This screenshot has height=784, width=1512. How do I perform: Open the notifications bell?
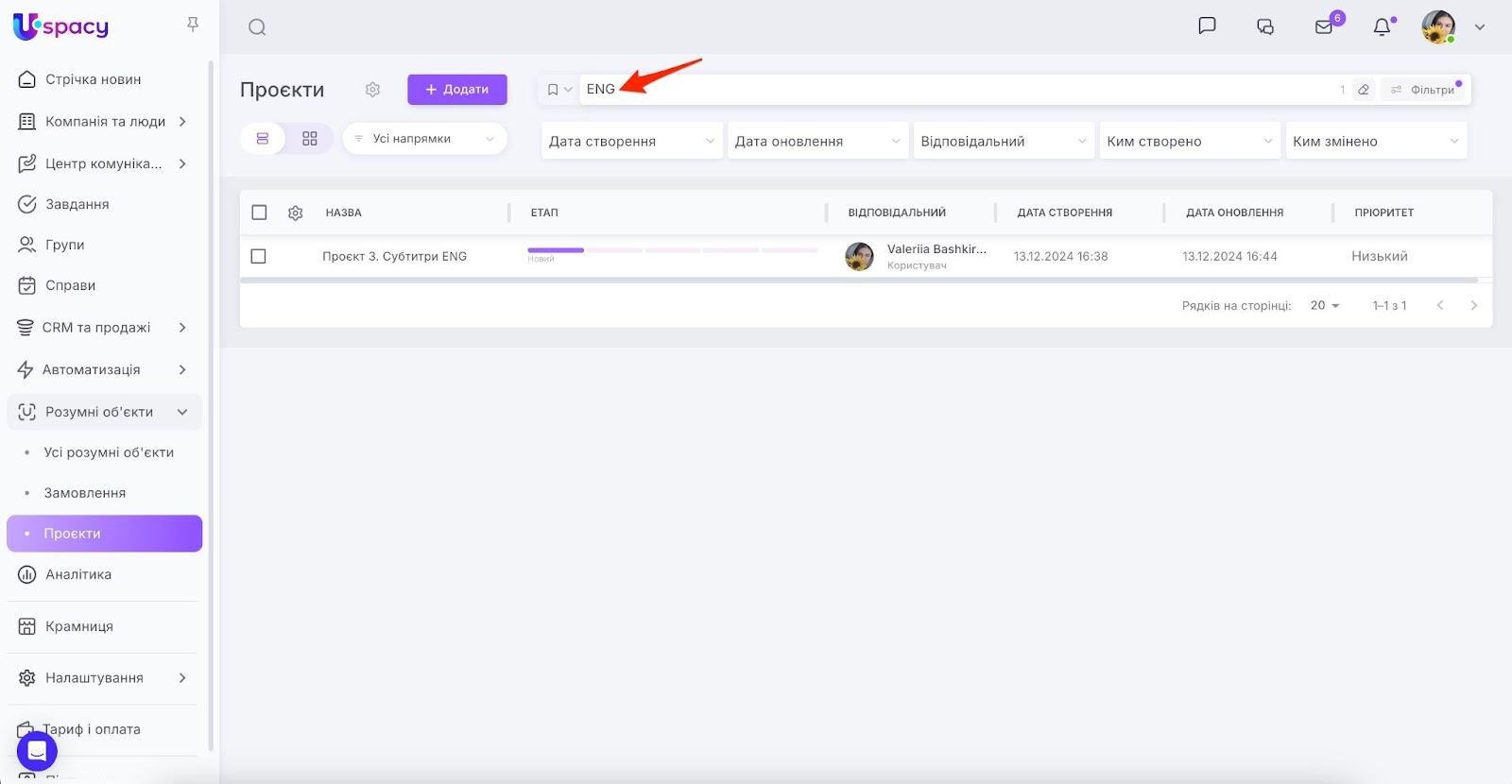pyautogui.click(x=1382, y=26)
